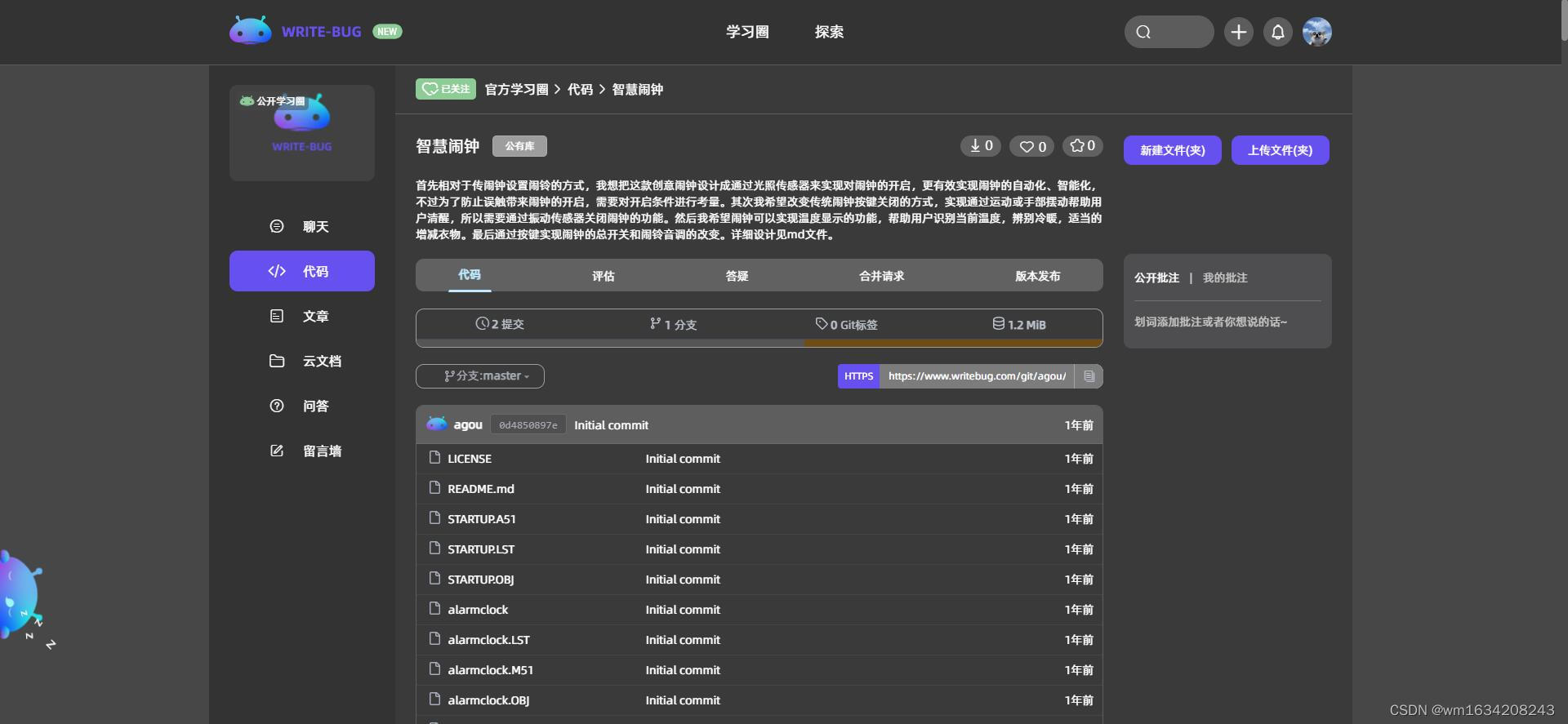Switch to the 版本发布 tab
The image size is (1568, 724).
pyautogui.click(x=1037, y=276)
